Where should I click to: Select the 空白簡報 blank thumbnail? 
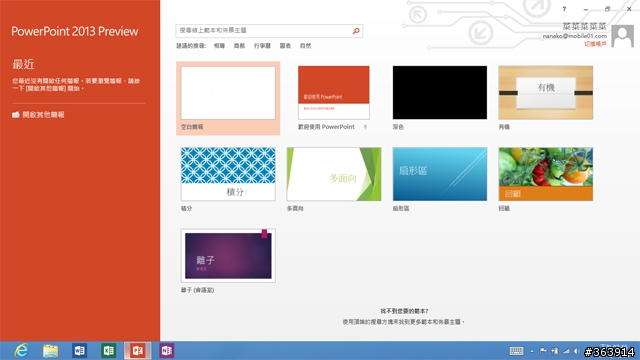point(228,93)
